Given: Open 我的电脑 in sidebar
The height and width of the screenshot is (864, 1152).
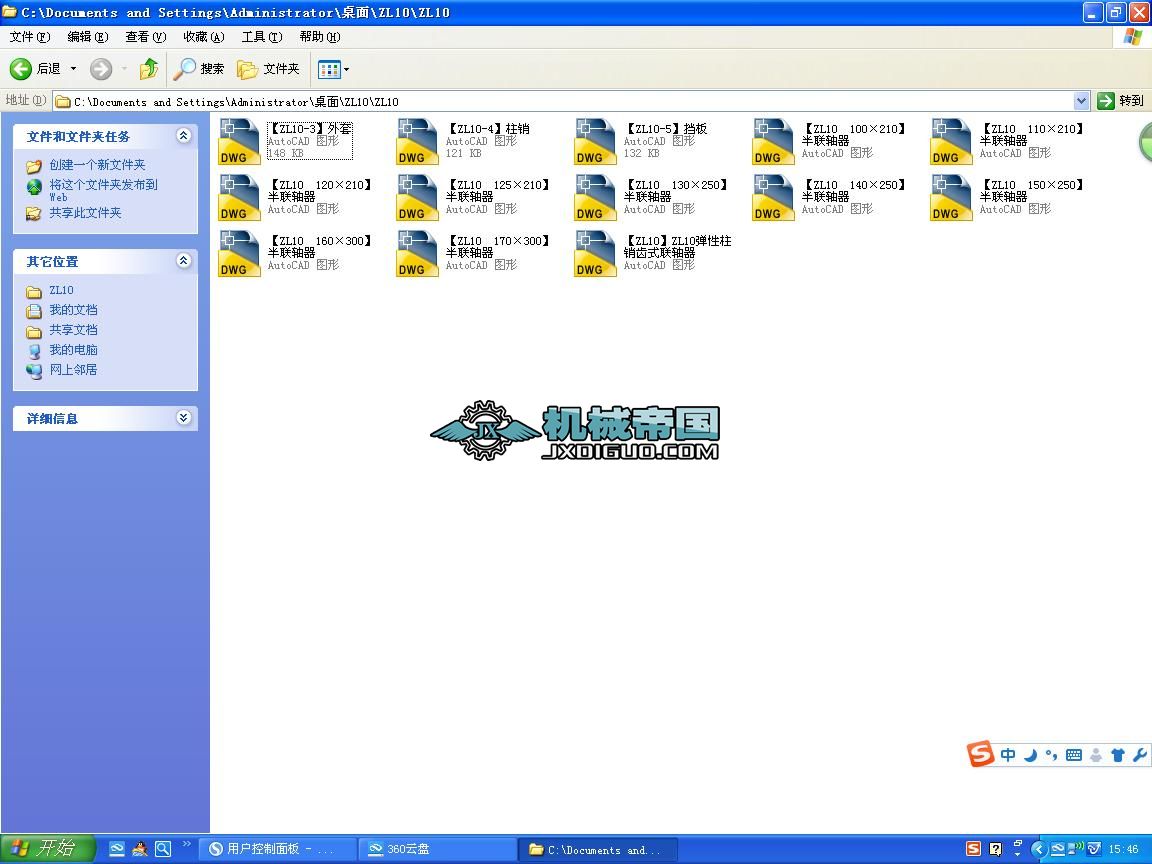Looking at the screenshot, I should click(73, 350).
